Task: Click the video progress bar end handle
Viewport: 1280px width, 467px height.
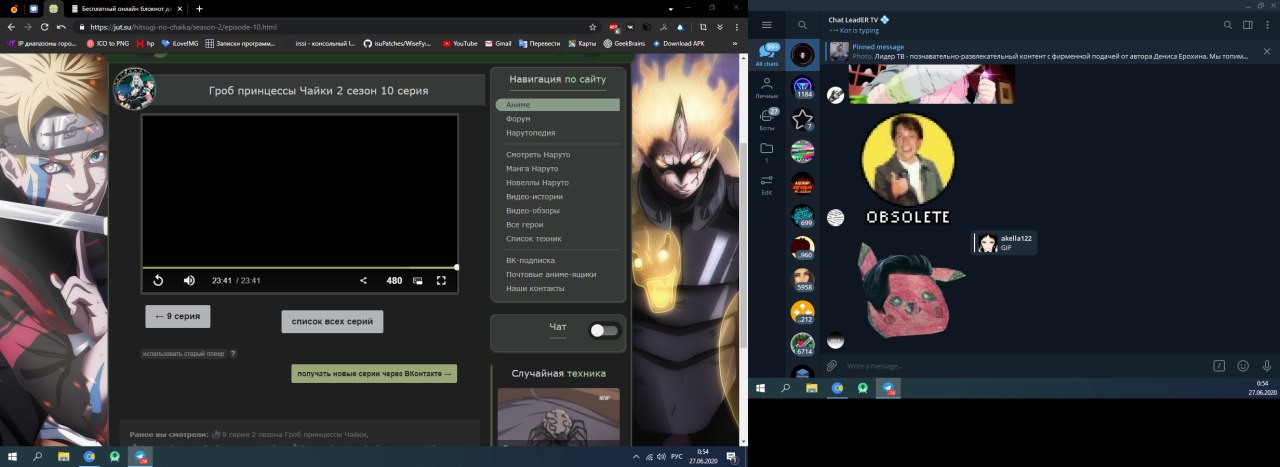Action: 457,267
